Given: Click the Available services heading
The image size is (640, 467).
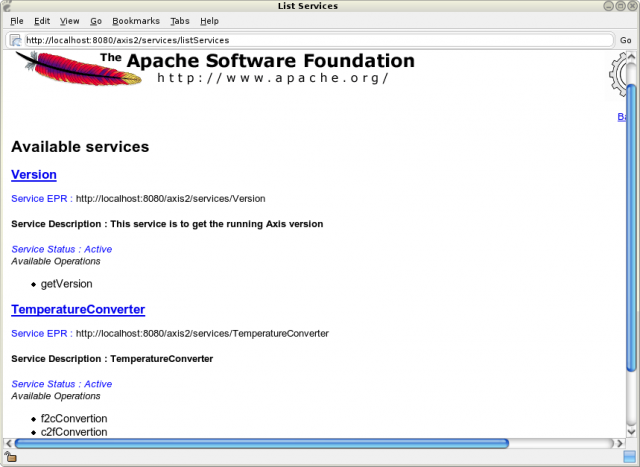Looking at the screenshot, I should 80,147.
